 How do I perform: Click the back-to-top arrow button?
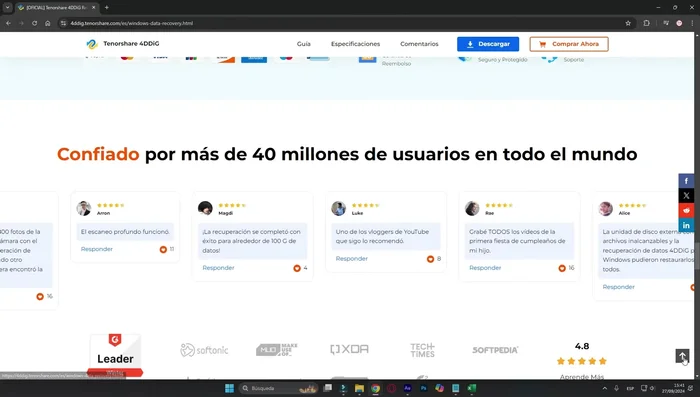coord(682,356)
